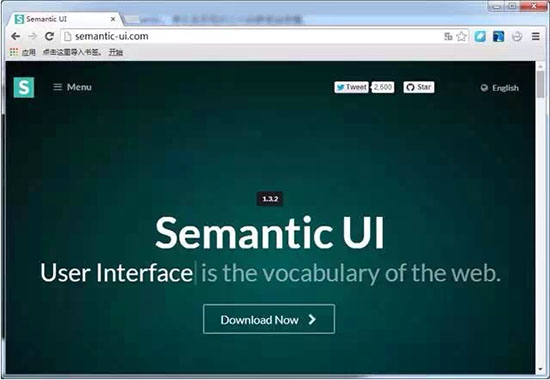Click the Tweet button
This screenshot has width=550, height=380.
(x=351, y=87)
